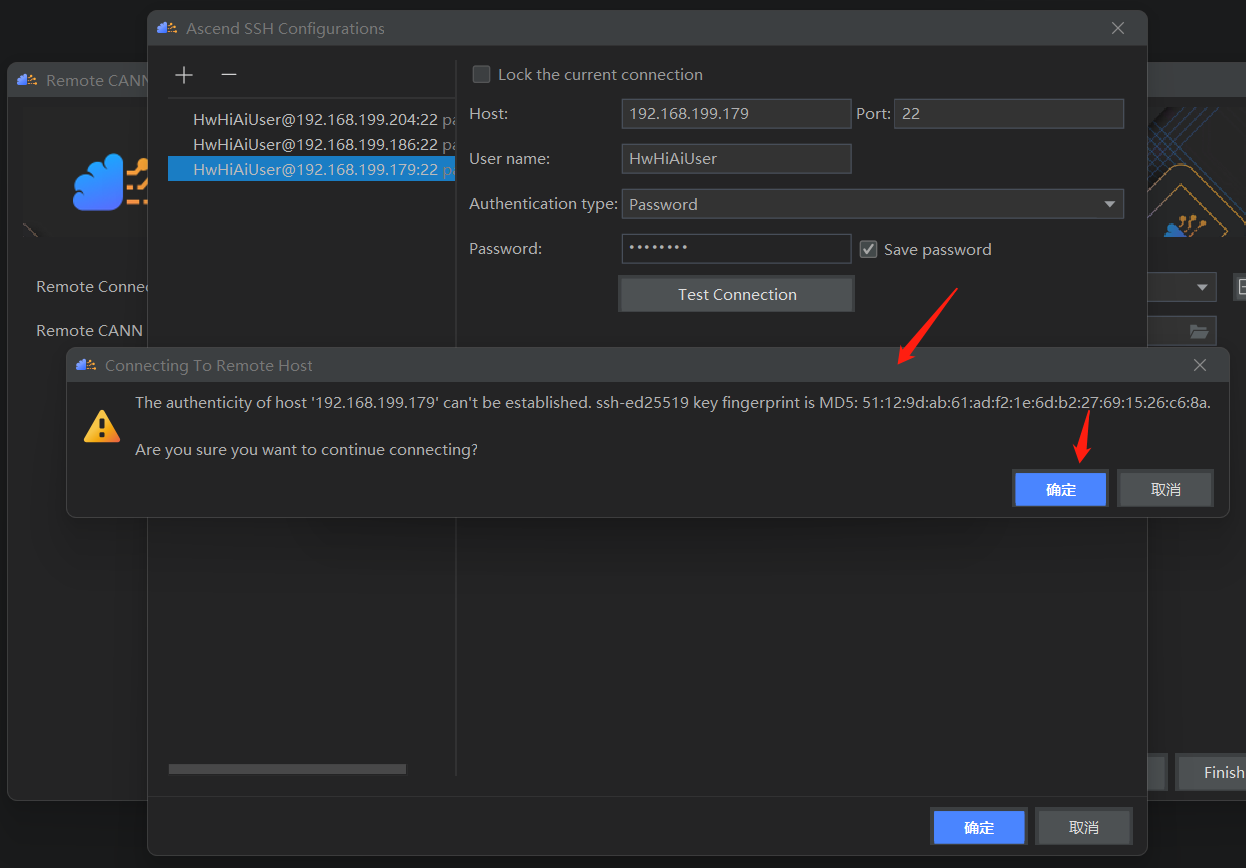1246x868 pixels.
Task: Open the Authentication type dropdown
Action: (x=872, y=204)
